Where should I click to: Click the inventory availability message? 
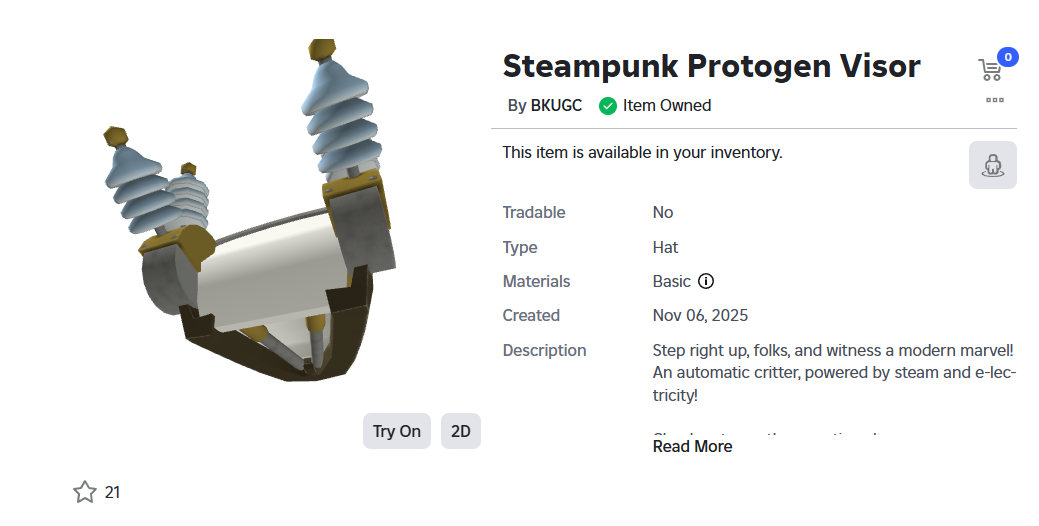[642, 152]
